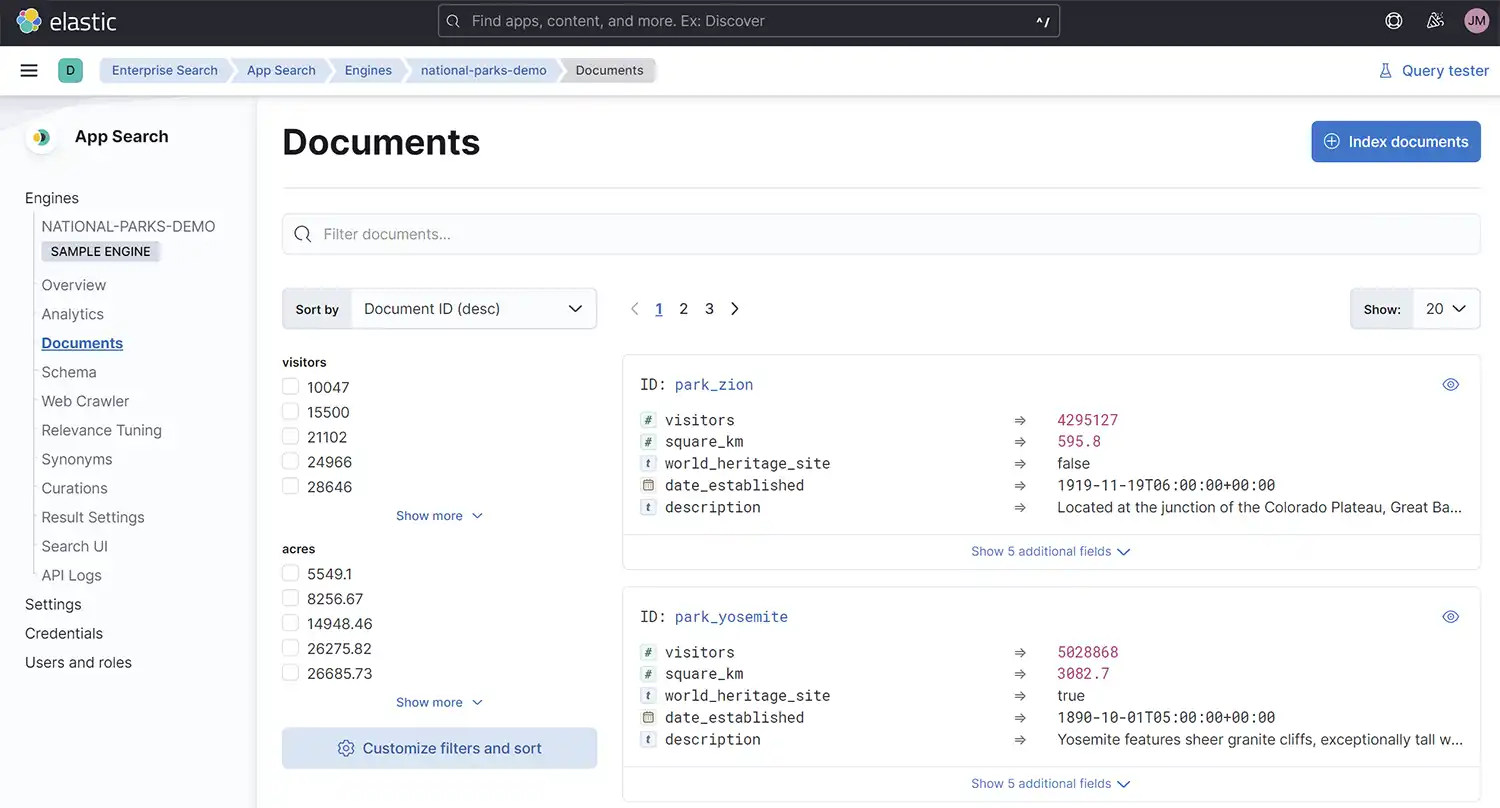Open the Curations section
This screenshot has width=1500, height=808.
pos(74,488)
